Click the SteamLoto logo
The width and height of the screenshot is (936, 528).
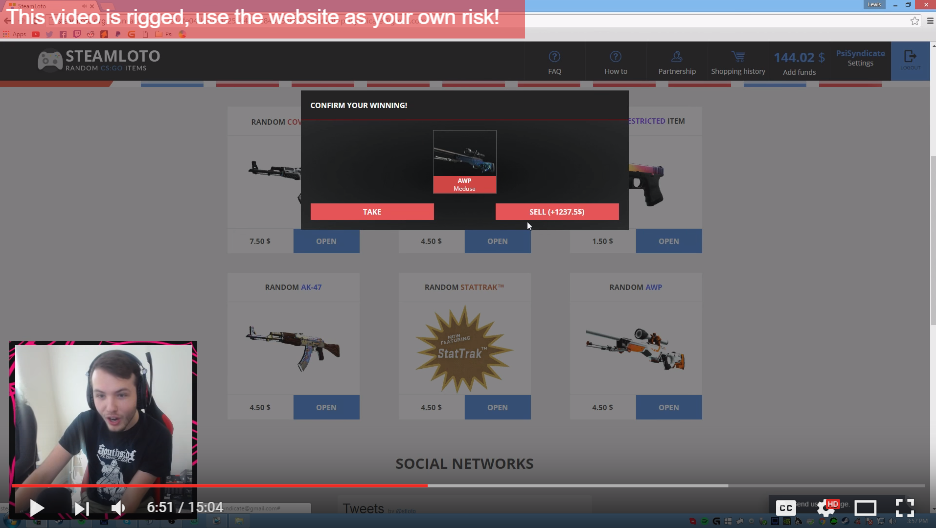(x=98, y=60)
